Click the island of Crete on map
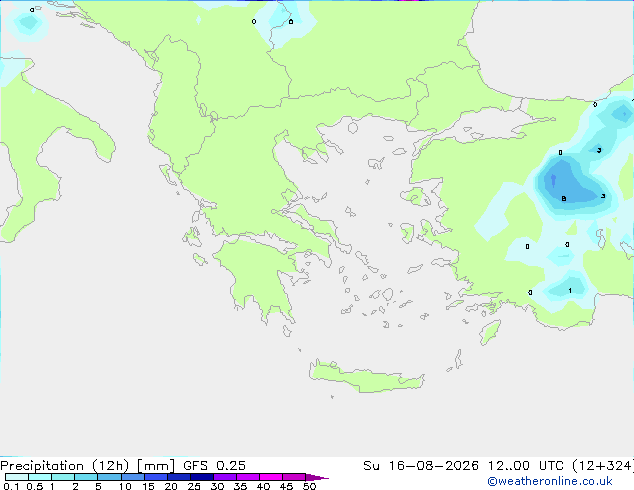The height and width of the screenshot is (490, 634). [366, 377]
